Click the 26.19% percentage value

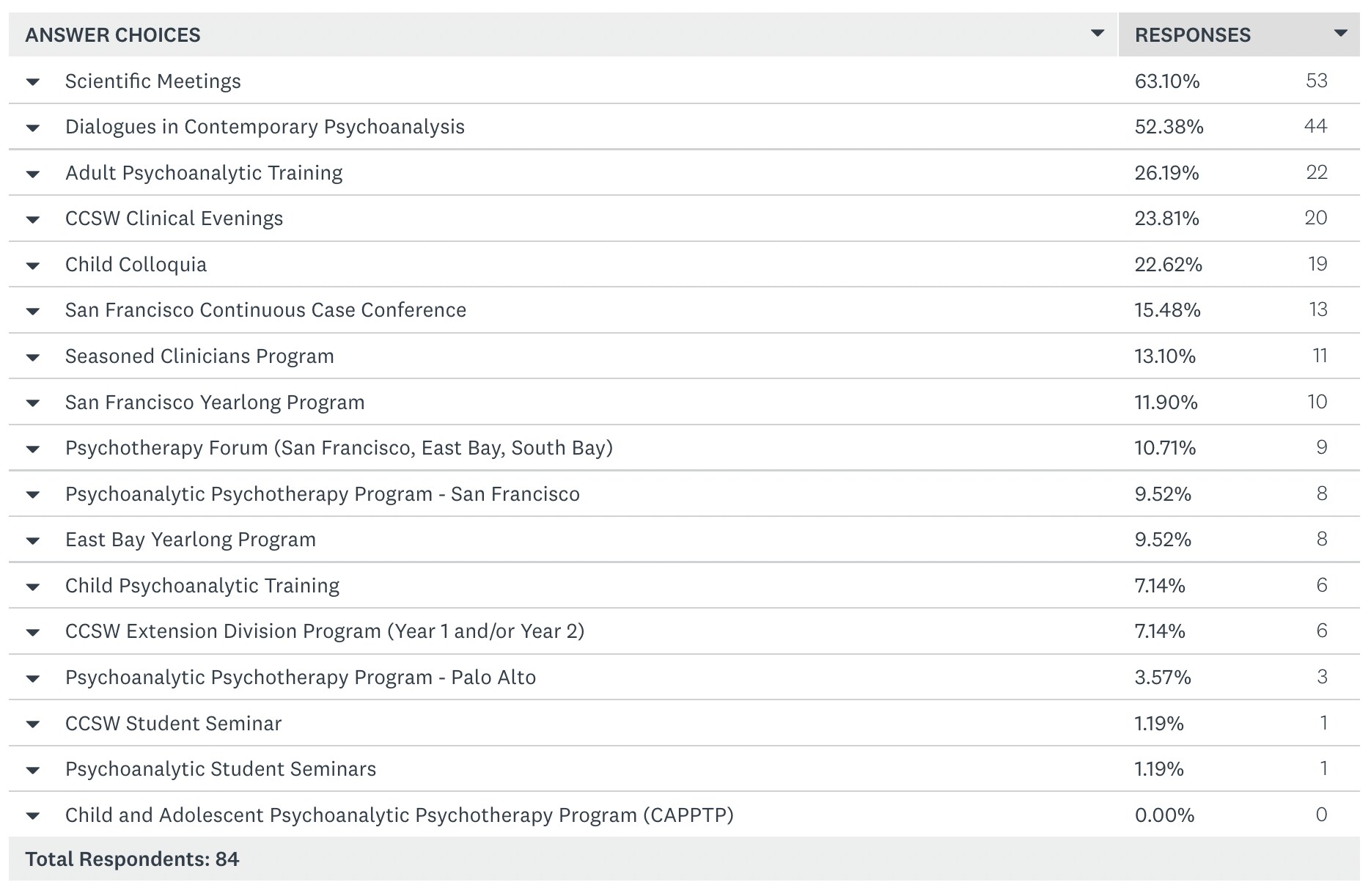click(x=1167, y=173)
